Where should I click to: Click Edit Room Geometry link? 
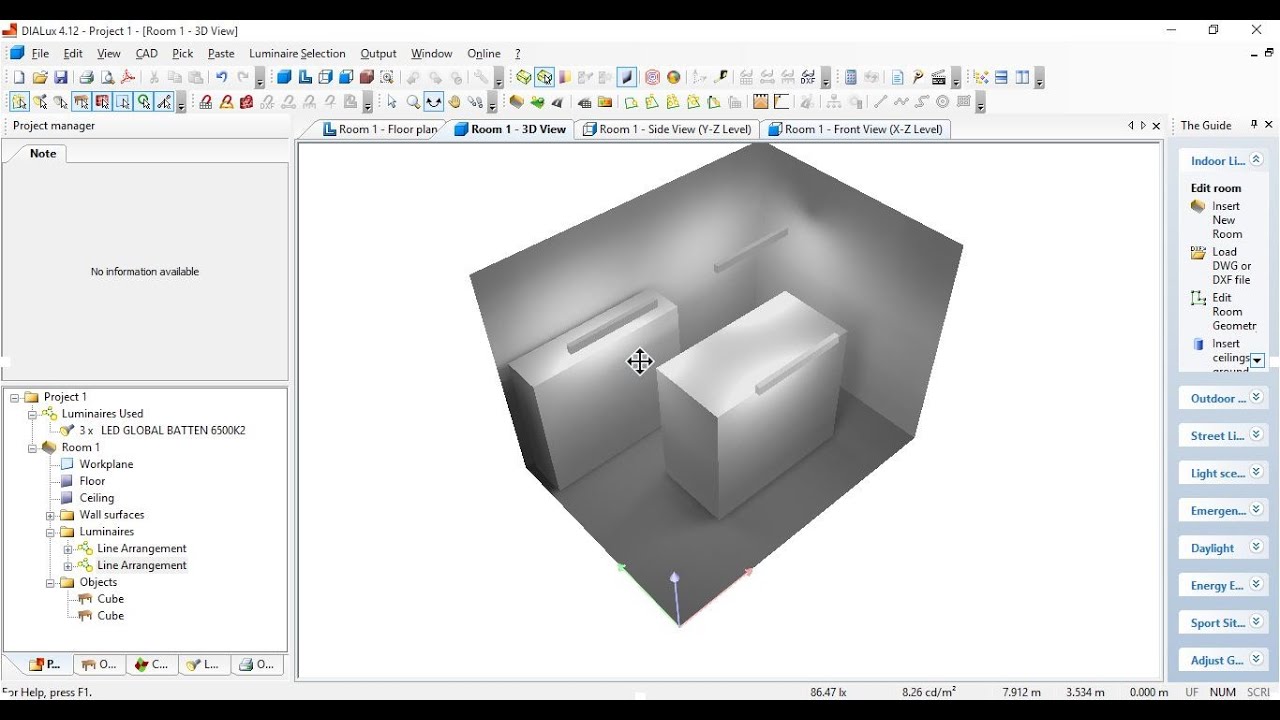pyautogui.click(x=1234, y=312)
